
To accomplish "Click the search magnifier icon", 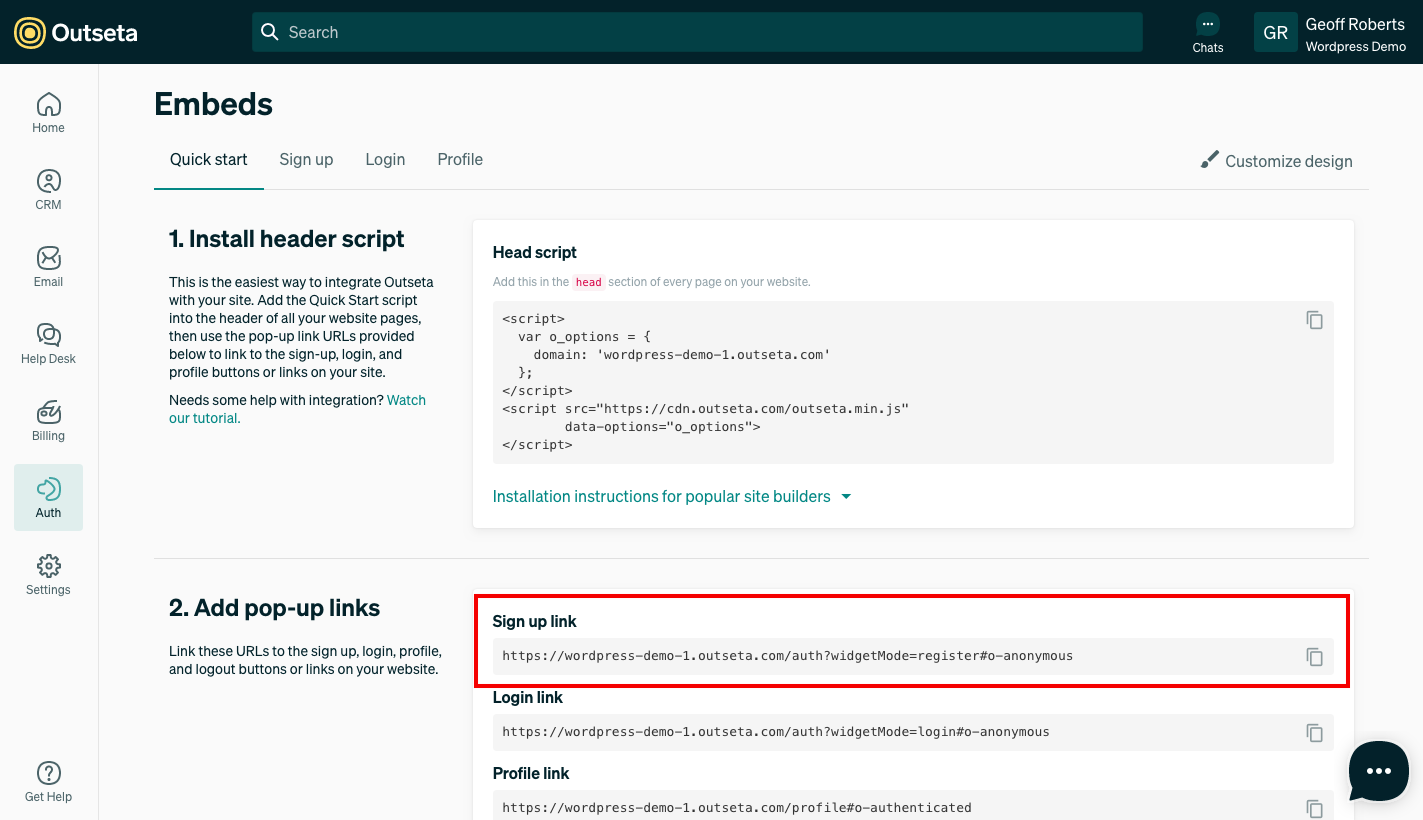I will pos(269,32).
